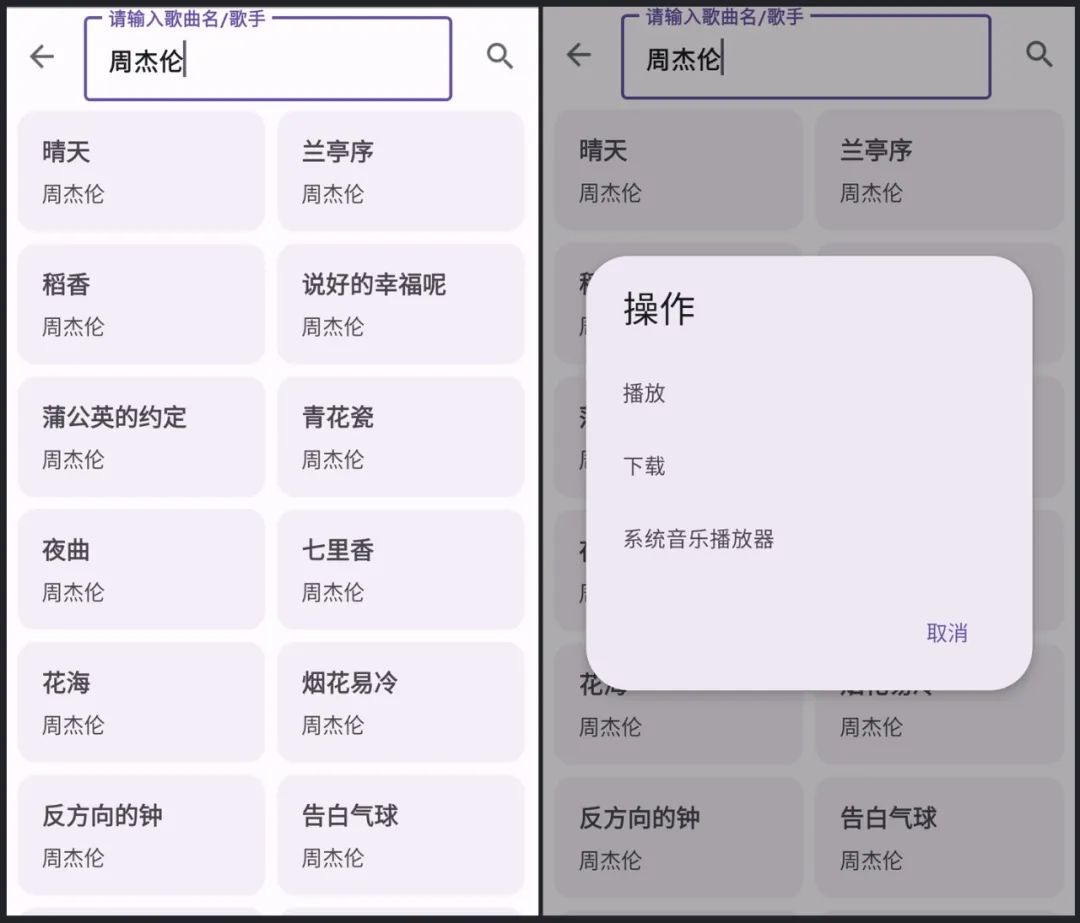Select 花海 song card in left screen
1080x923 pixels.
click(x=141, y=703)
